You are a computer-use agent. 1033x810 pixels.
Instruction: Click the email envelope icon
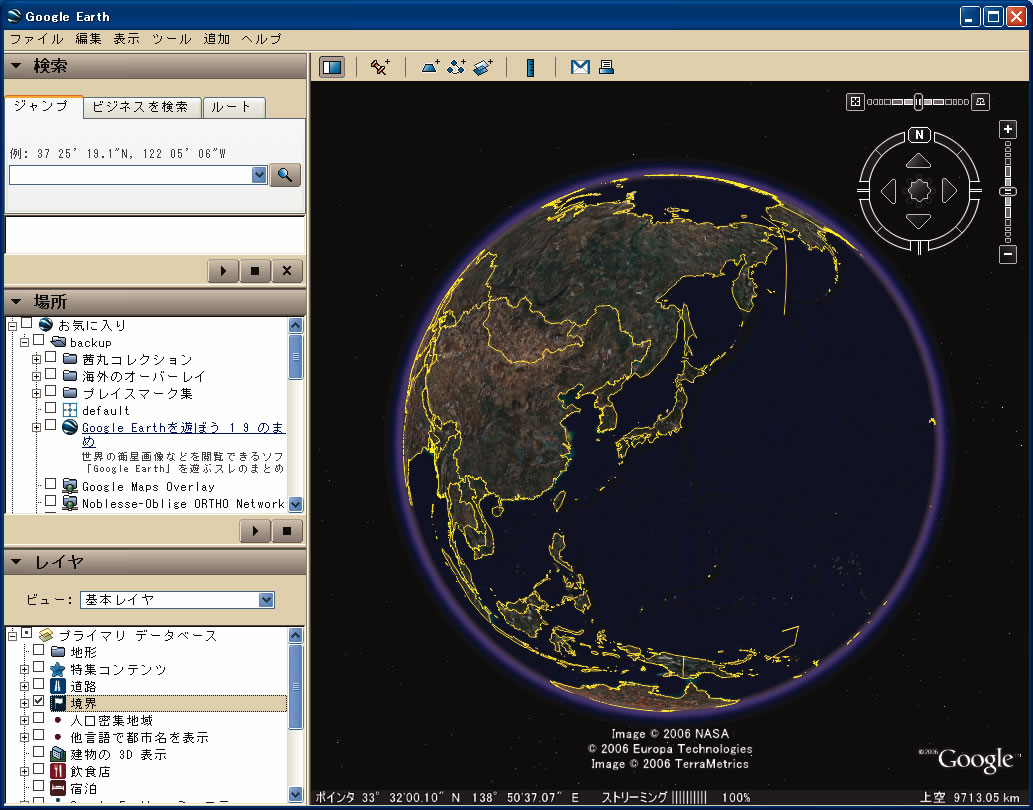click(x=580, y=67)
